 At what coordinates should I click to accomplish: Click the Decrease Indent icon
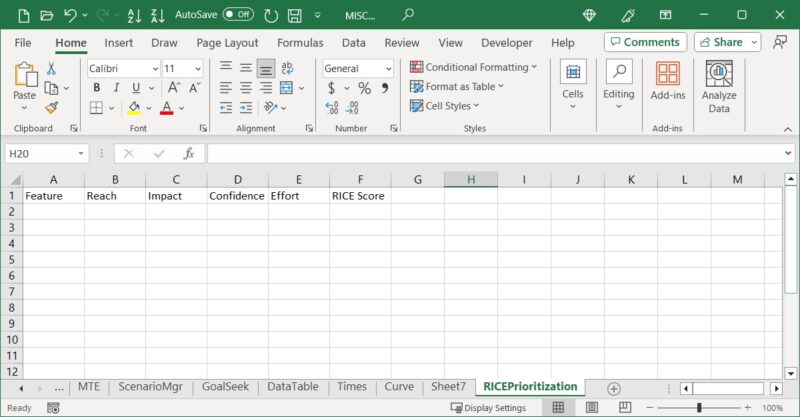pyautogui.click(x=226, y=108)
